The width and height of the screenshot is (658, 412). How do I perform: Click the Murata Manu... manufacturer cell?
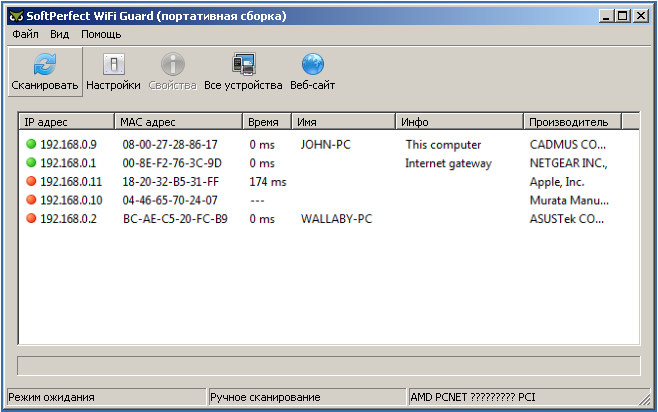pos(569,200)
